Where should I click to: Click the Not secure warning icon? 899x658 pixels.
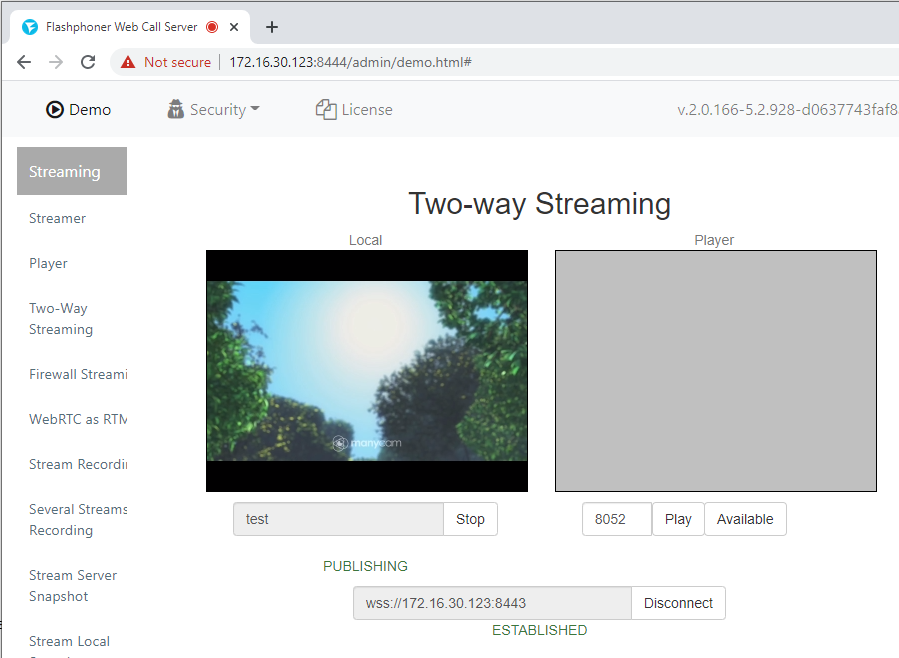(x=128, y=62)
